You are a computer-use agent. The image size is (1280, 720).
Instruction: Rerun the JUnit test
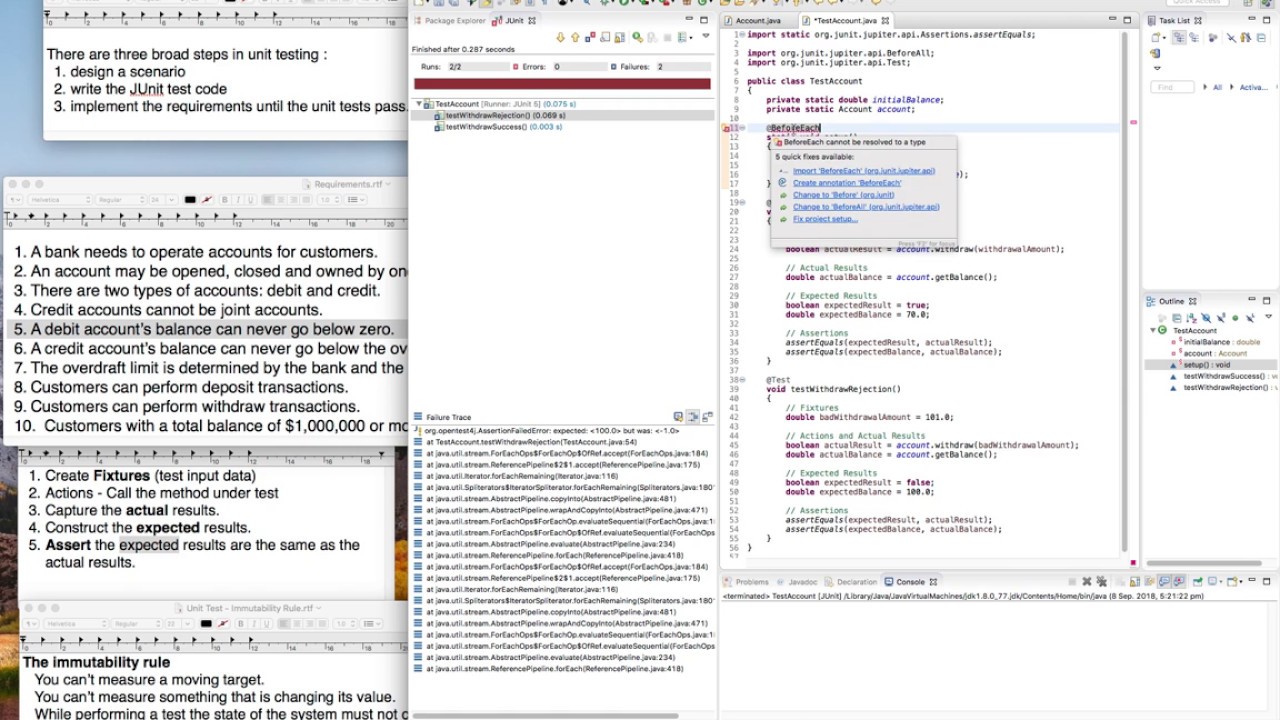pyautogui.click(x=637, y=37)
